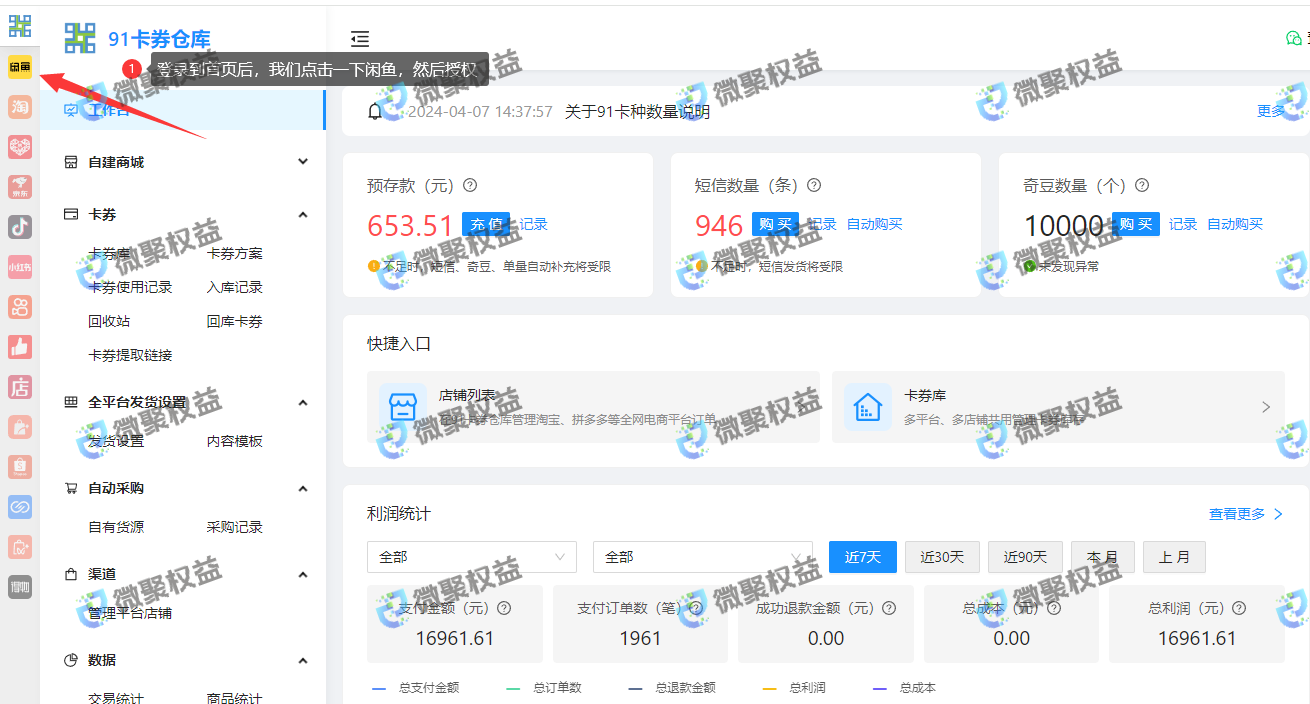This screenshot has height=704, width=1310.
Task: Click the 购买 button for 奇豆数量
Action: (1136, 224)
